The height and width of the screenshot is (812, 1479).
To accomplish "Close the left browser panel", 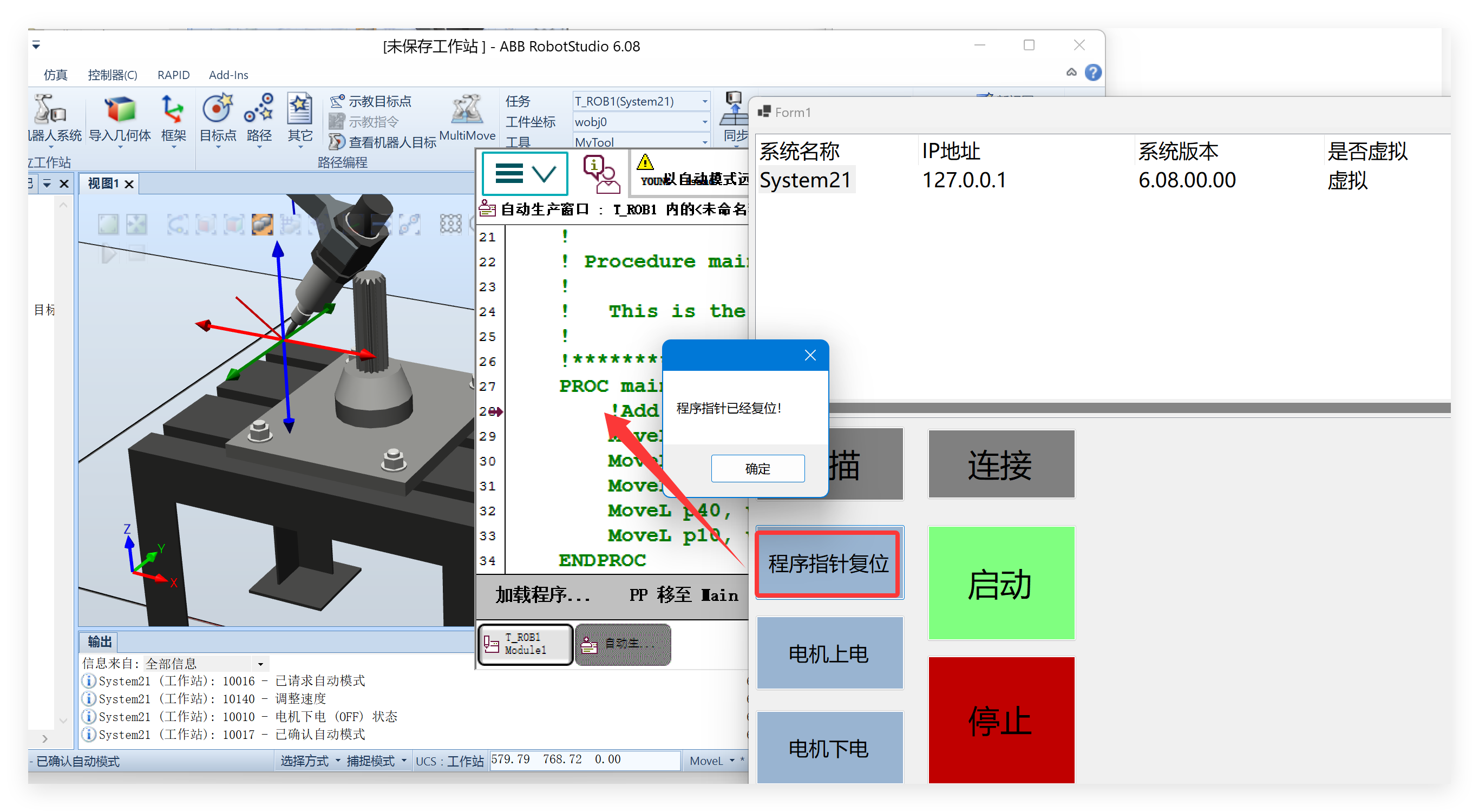I will tap(64, 184).
